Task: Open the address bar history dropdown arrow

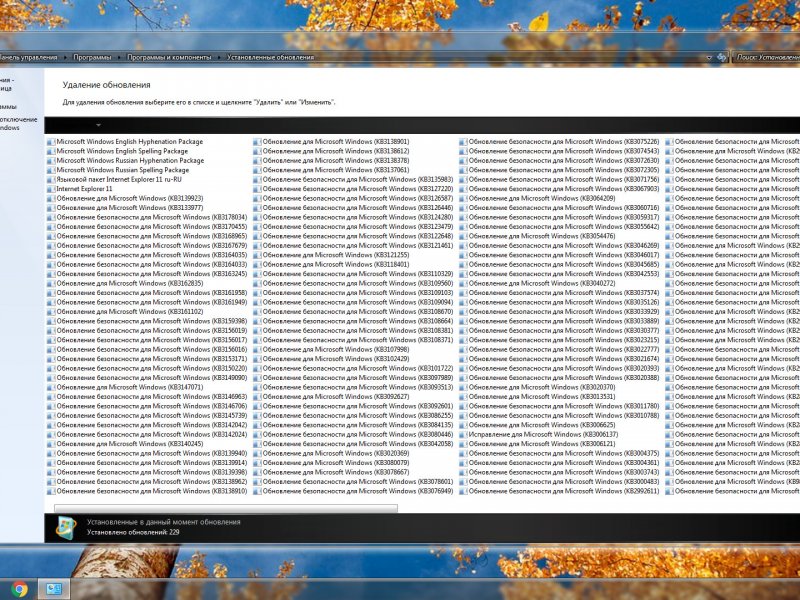Action: (x=709, y=58)
